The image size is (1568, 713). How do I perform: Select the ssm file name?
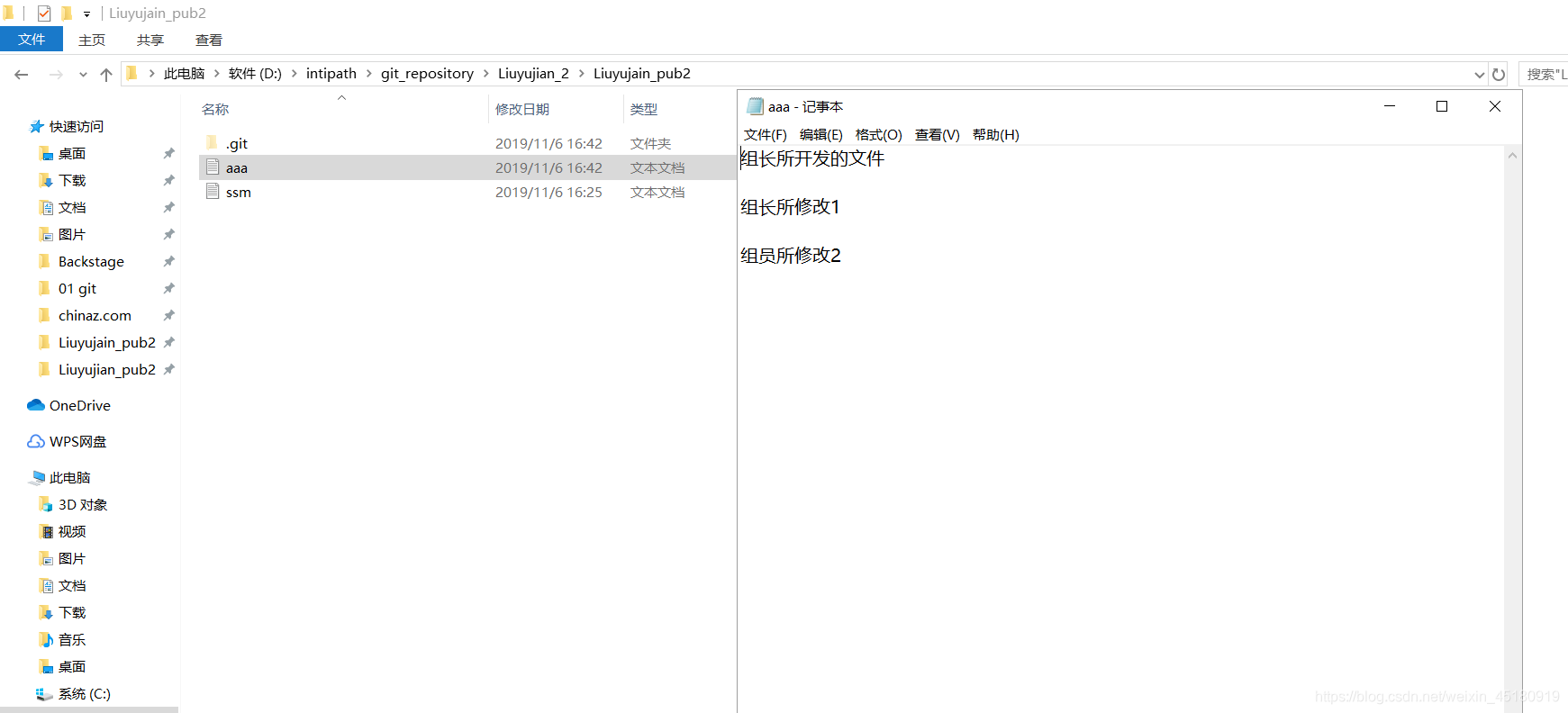[239, 192]
